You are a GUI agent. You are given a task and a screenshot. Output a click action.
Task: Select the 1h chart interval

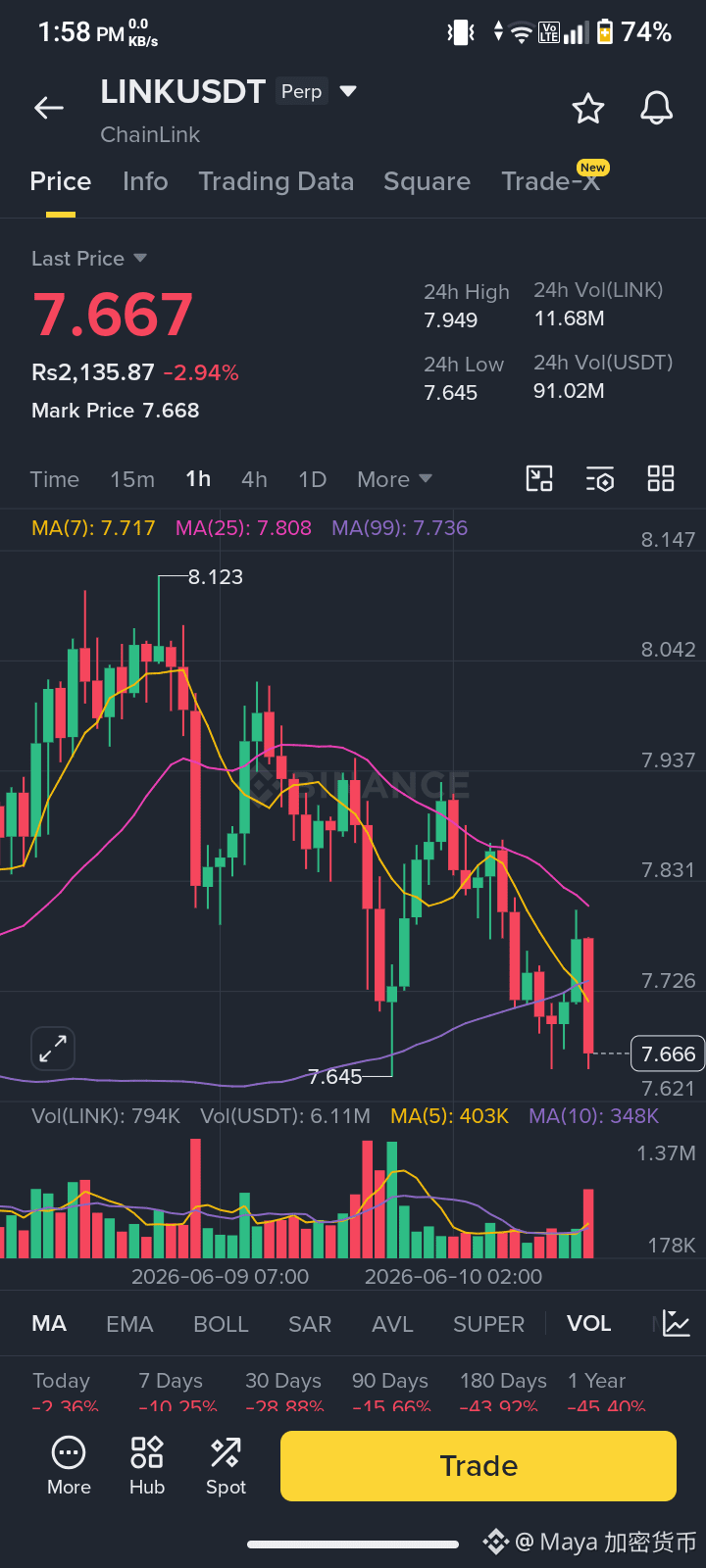tap(198, 478)
